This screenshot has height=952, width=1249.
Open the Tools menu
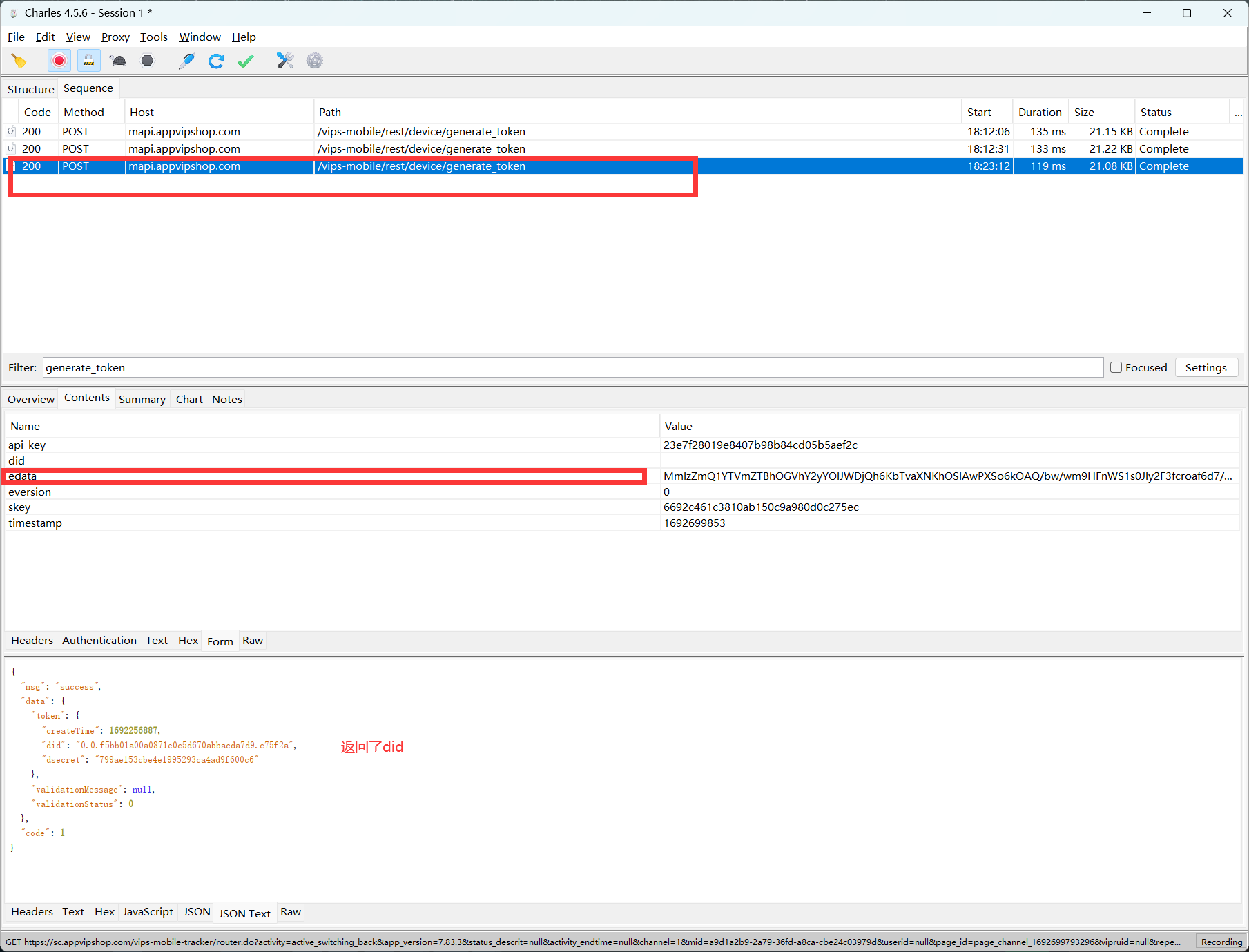(x=154, y=37)
